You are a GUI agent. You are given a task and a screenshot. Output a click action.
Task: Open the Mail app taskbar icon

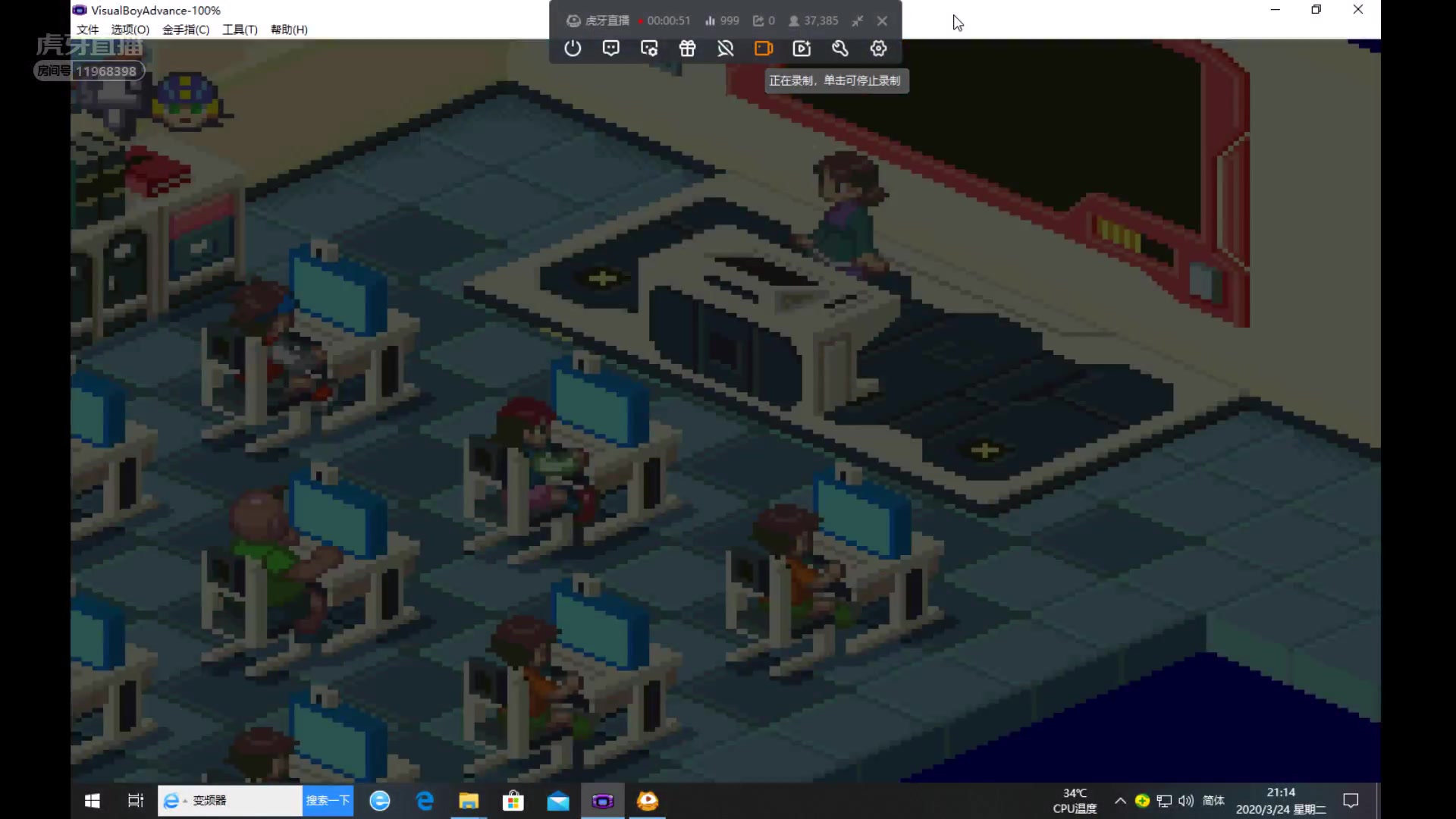558,801
